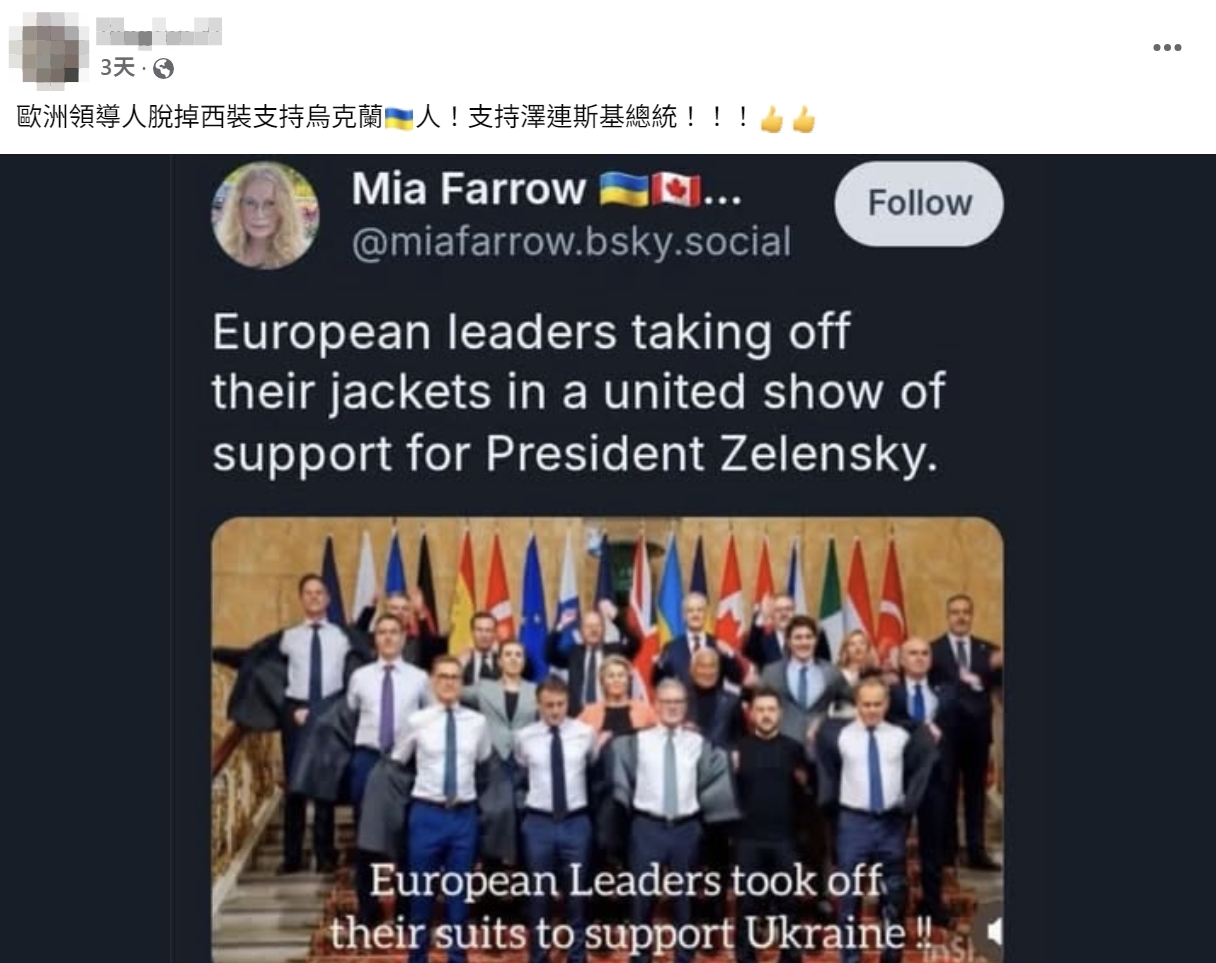Click the Ukraine flag beside Mia Farrow
The height and width of the screenshot is (963, 1216).
(x=624, y=189)
